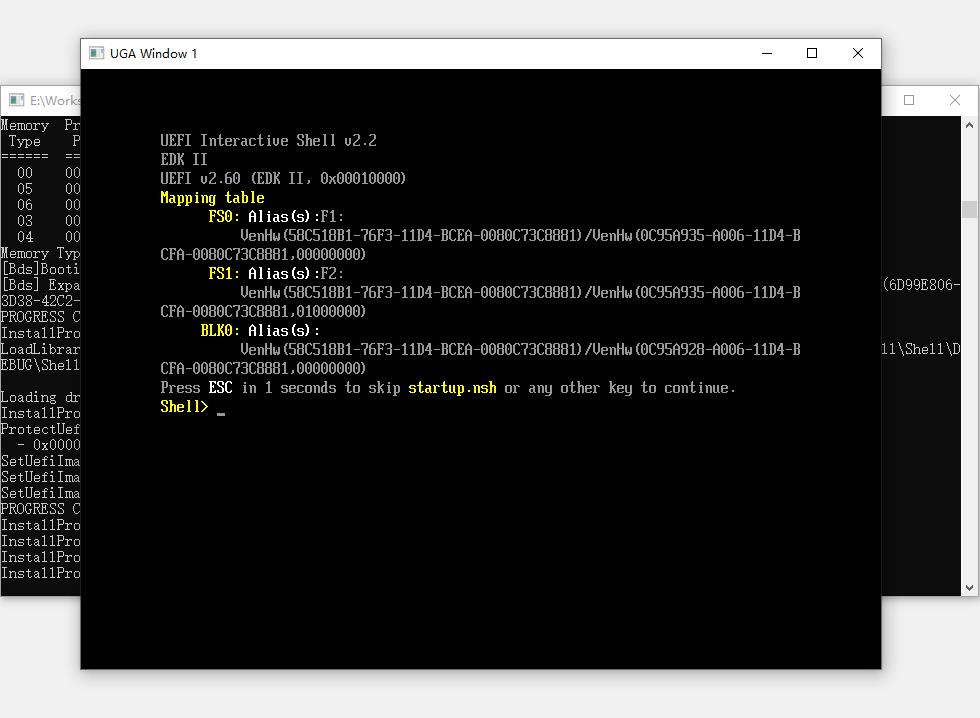Click the background console window's title icon
This screenshot has width=980, height=718.
click(x=16, y=100)
